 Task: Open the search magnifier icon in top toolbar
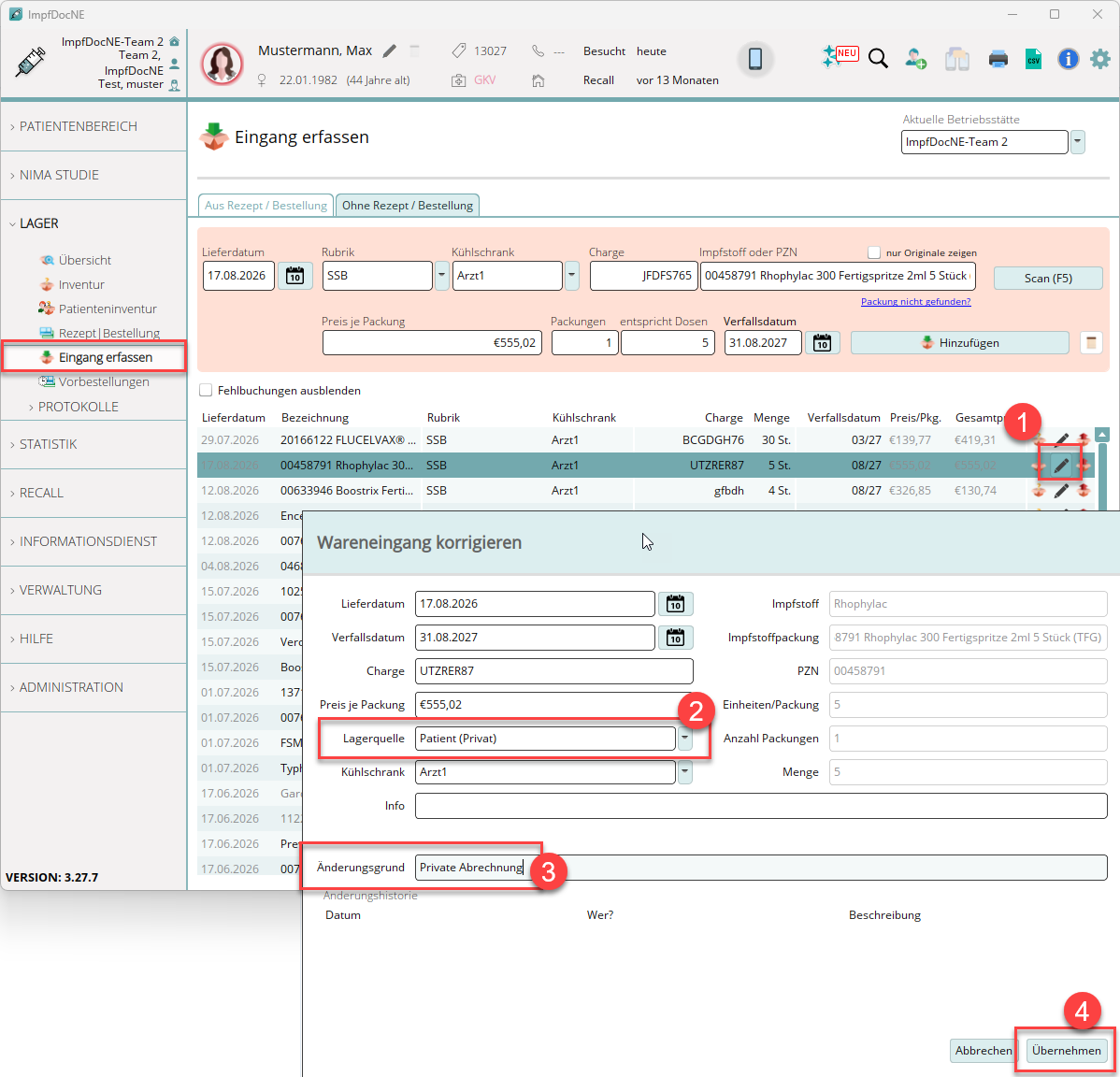click(x=878, y=59)
